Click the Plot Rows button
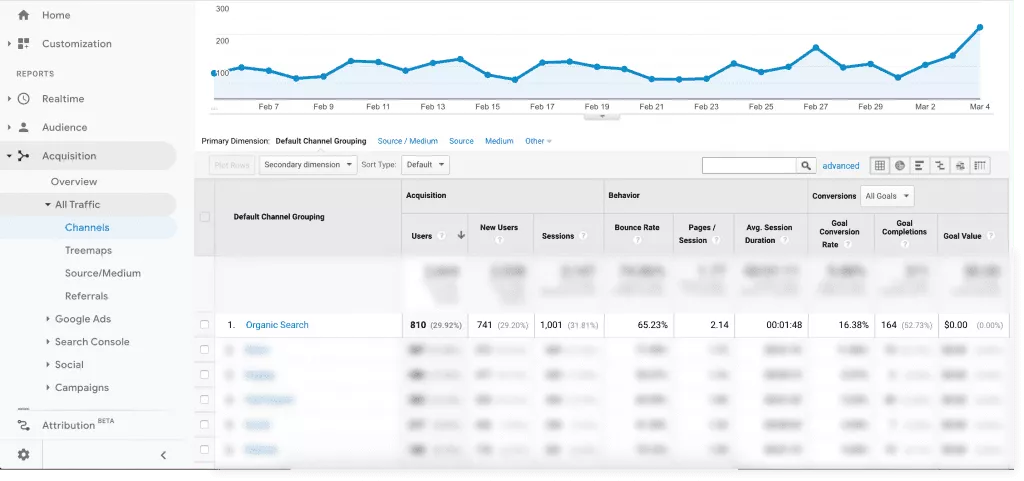 coord(232,165)
